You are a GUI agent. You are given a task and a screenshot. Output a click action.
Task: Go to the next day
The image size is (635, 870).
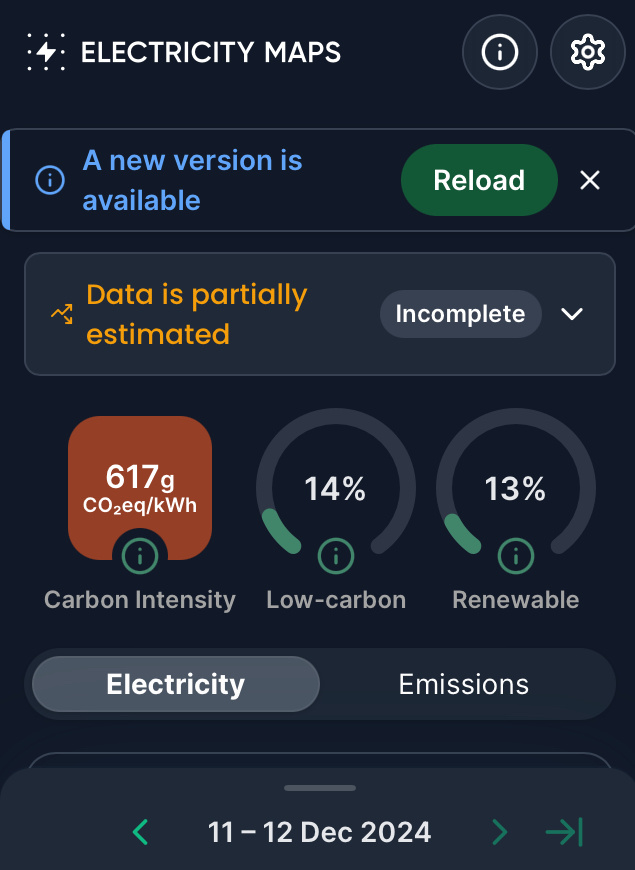[499, 831]
